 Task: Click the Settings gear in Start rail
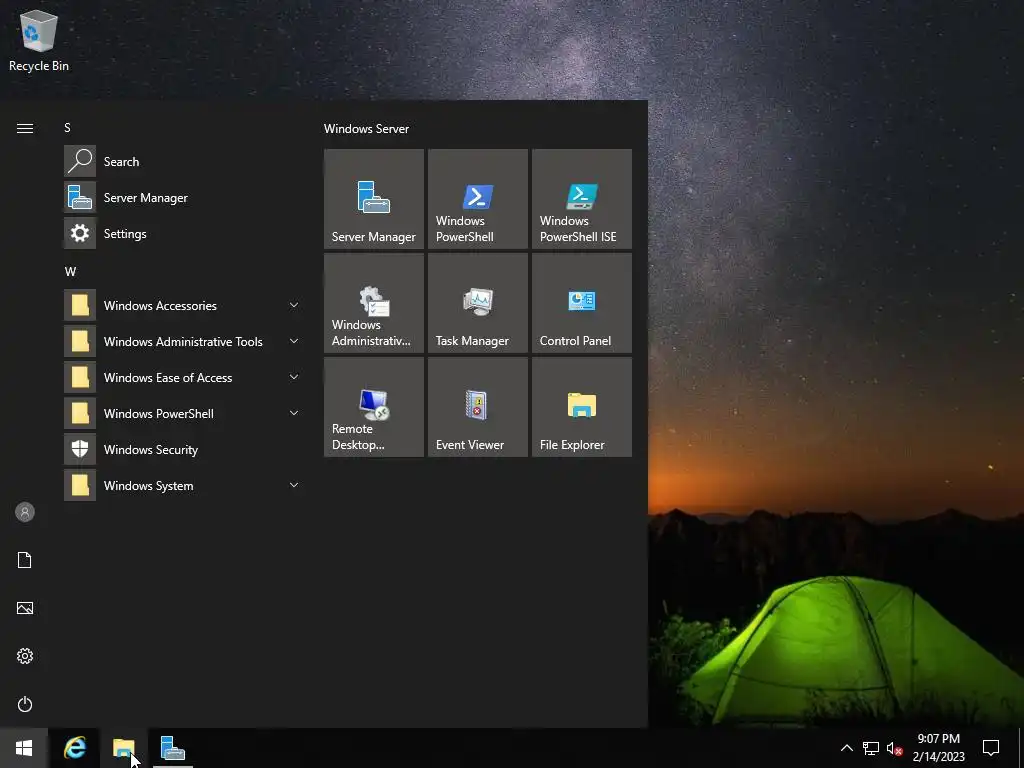[25, 656]
